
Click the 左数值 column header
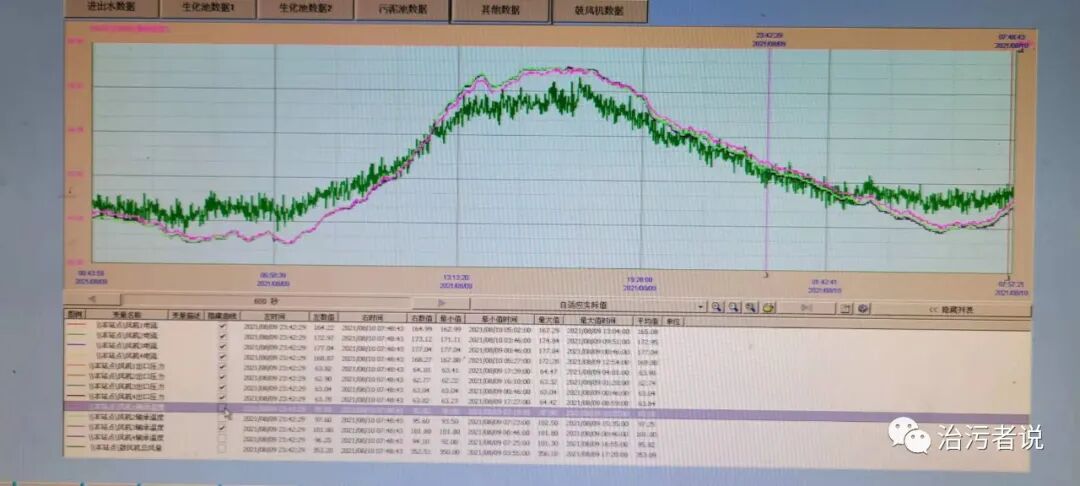point(324,317)
